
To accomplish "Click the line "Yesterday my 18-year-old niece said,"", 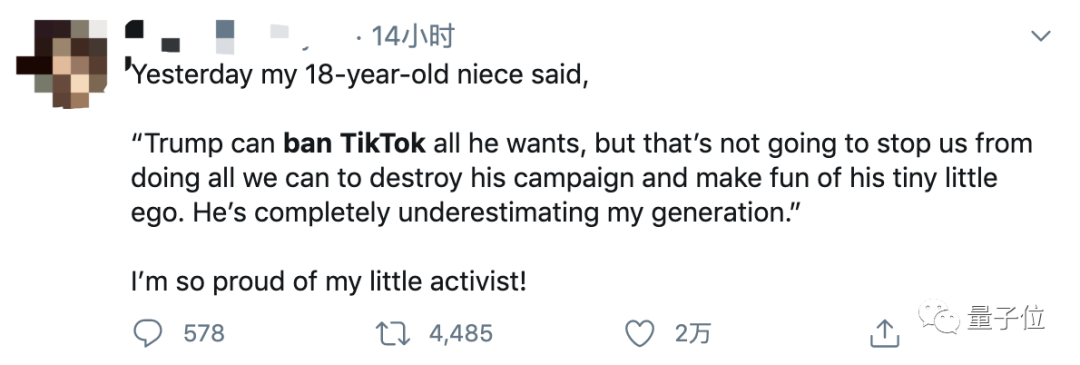I will [x=358, y=74].
